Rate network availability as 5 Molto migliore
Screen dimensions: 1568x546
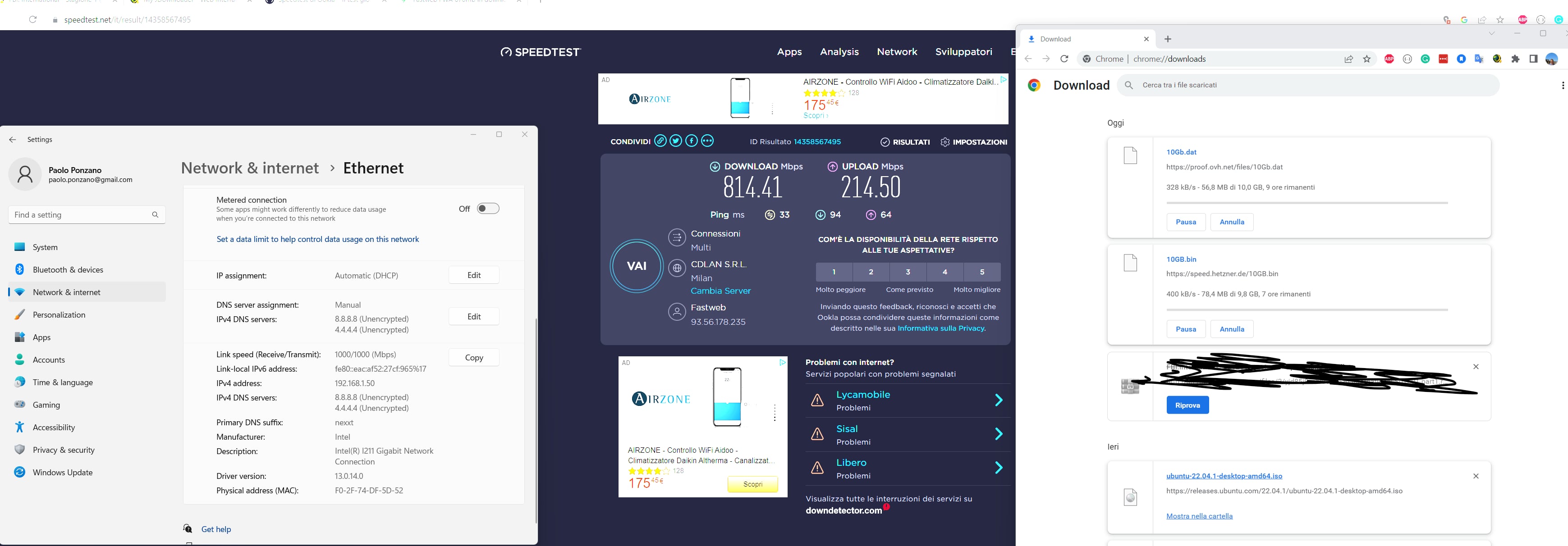pos(982,272)
